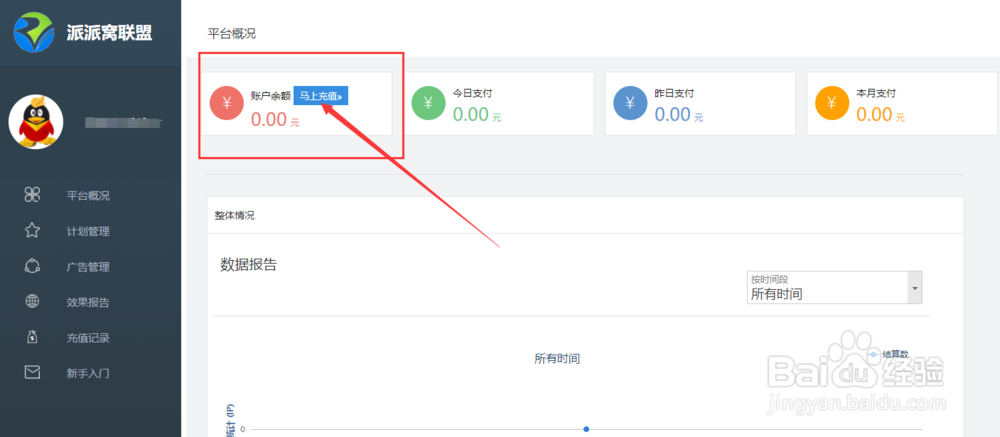The width and height of the screenshot is (1000, 437).
Task: Click the blue data point on chart
Action: click(x=586, y=429)
